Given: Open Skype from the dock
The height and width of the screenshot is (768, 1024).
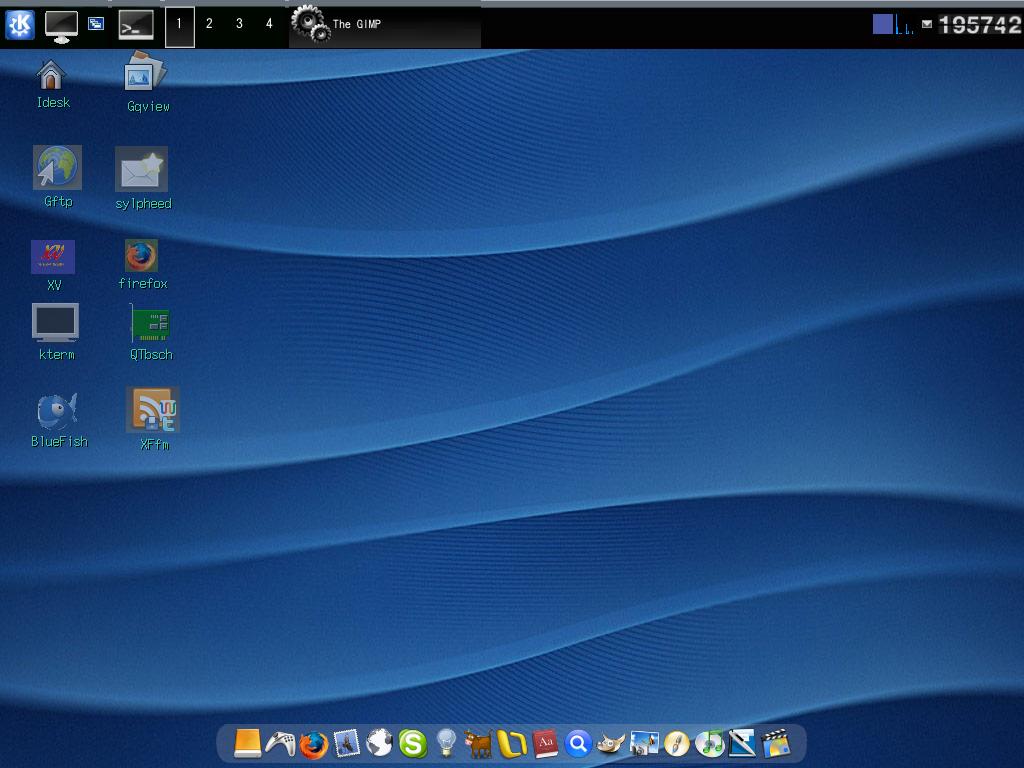Looking at the screenshot, I should (413, 743).
